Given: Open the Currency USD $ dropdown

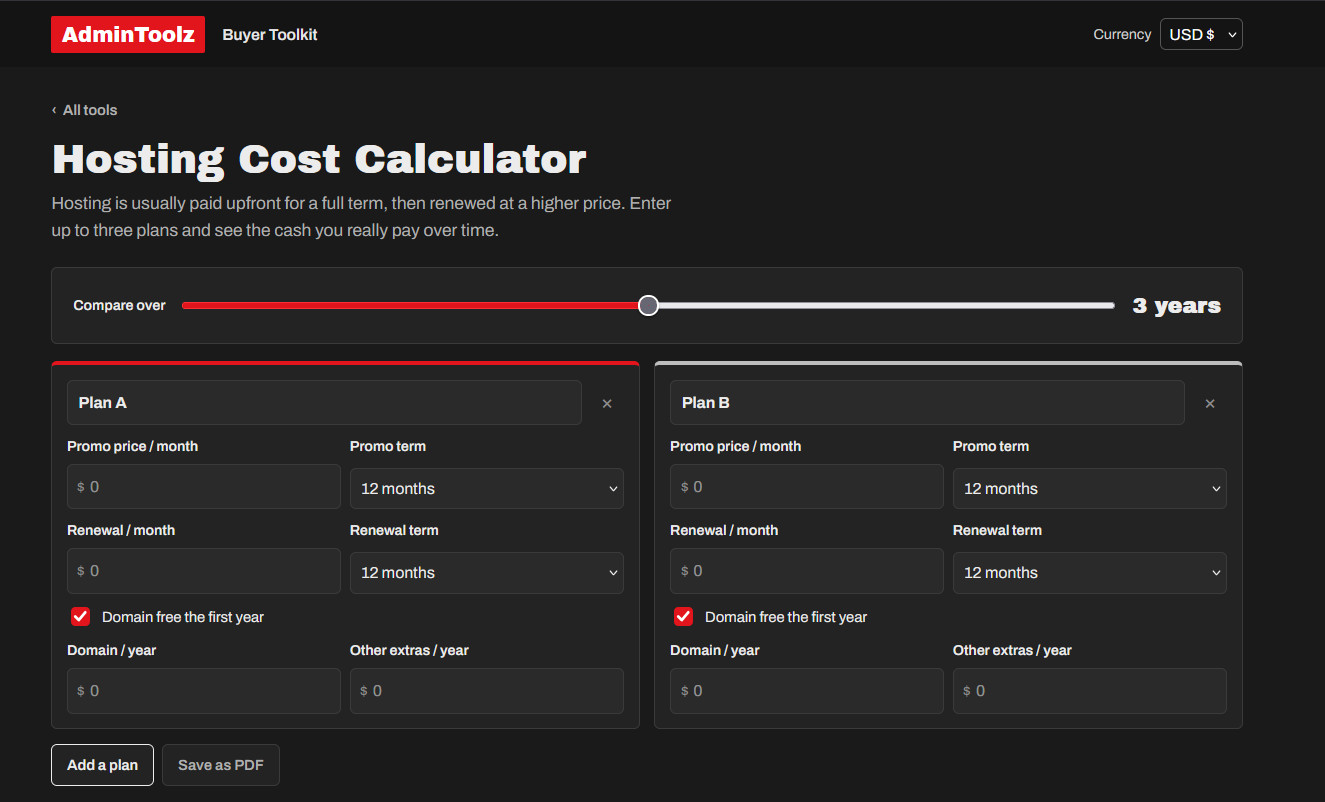Looking at the screenshot, I should tap(1201, 34).
